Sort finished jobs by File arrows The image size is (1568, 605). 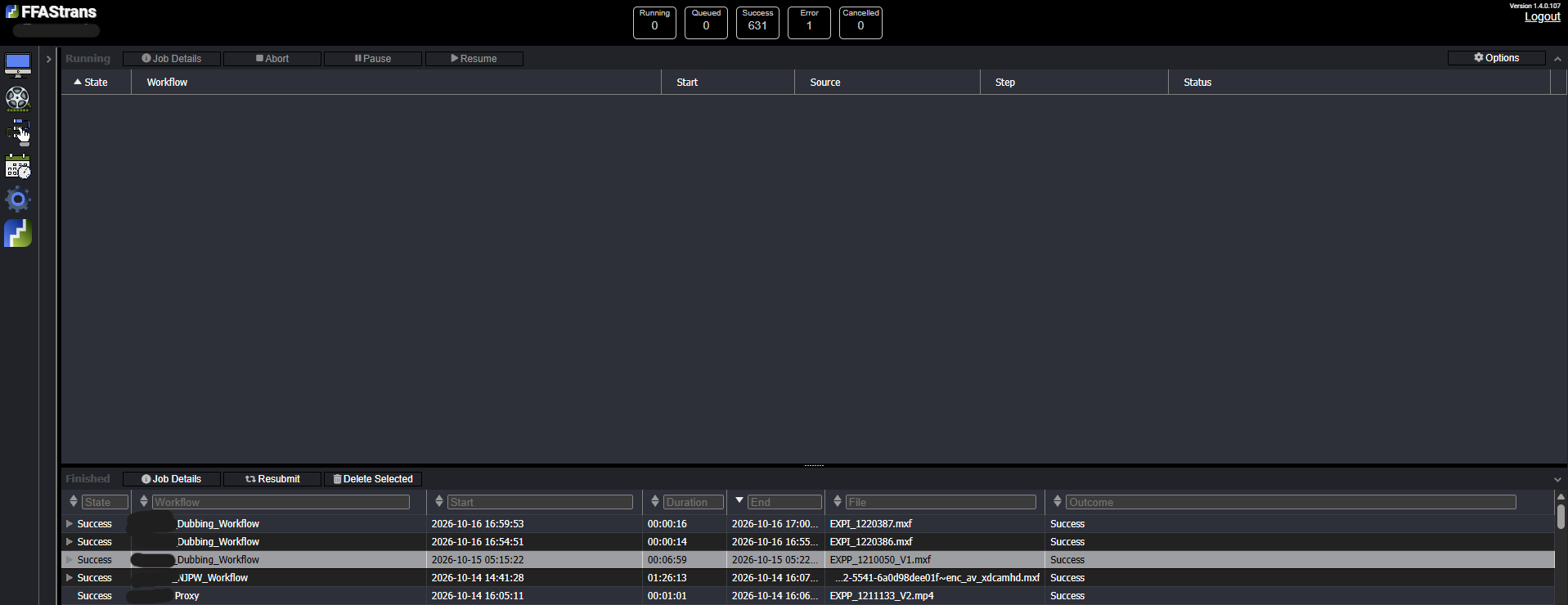[x=838, y=501]
